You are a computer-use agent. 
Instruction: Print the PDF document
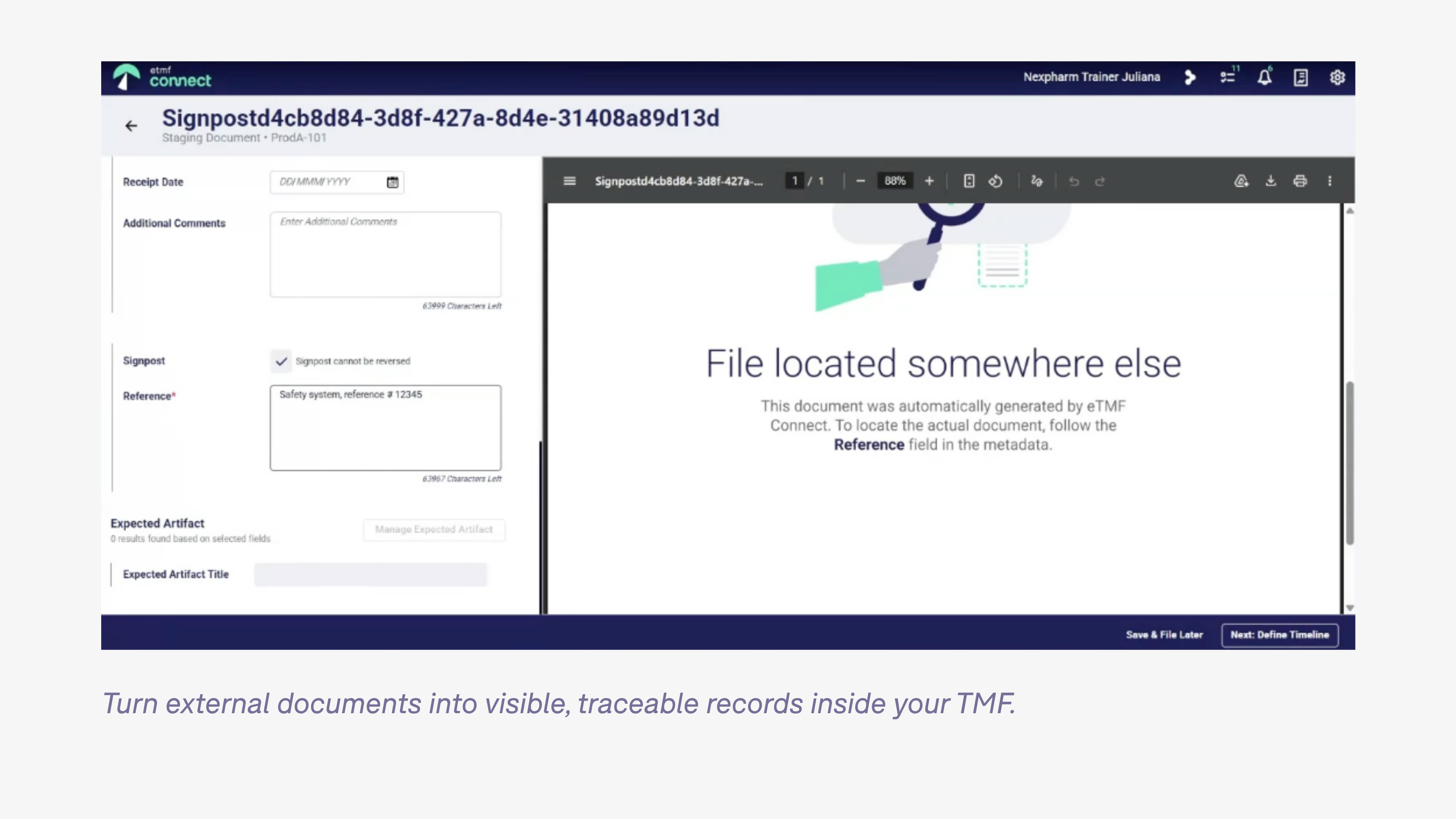(1300, 181)
